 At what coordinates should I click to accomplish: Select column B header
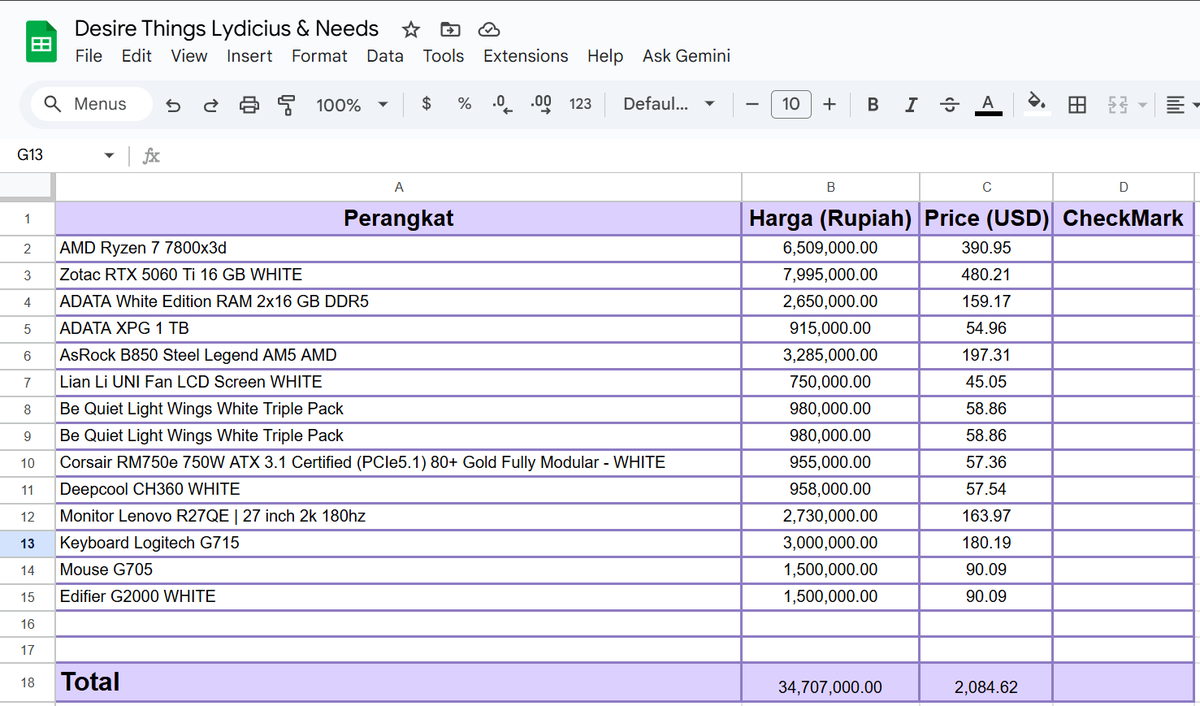[830, 187]
